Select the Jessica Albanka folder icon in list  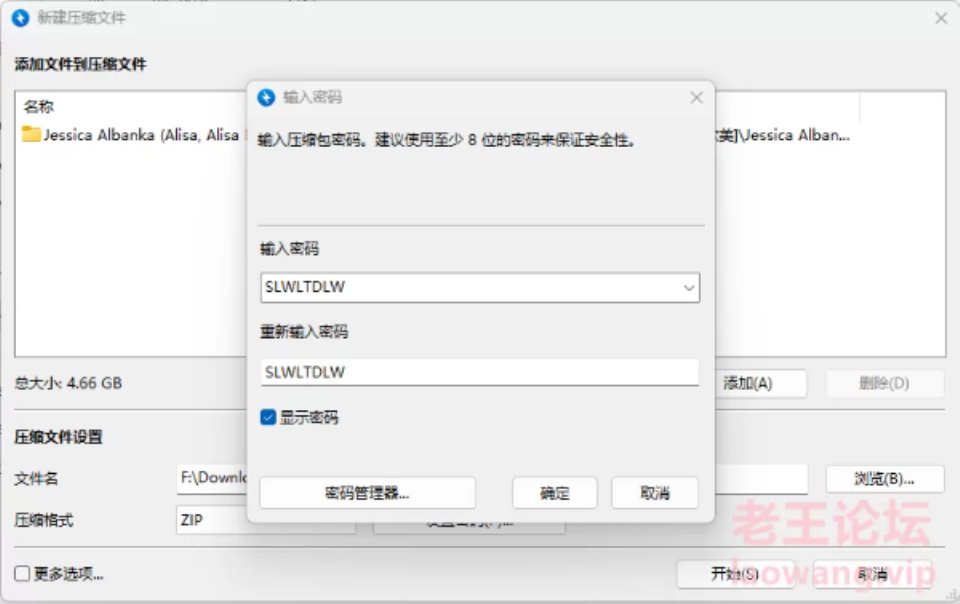31,134
